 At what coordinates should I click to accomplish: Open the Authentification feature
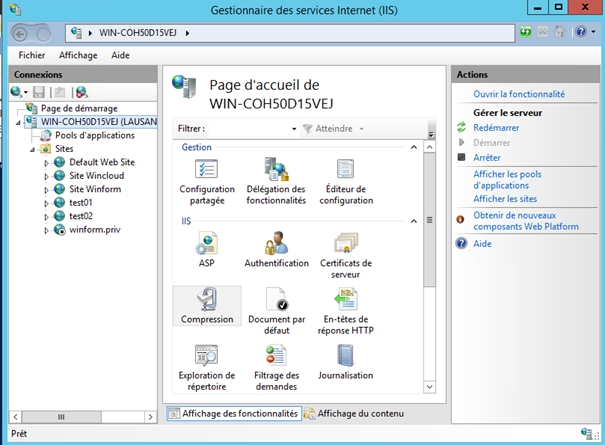coord(276,244)
